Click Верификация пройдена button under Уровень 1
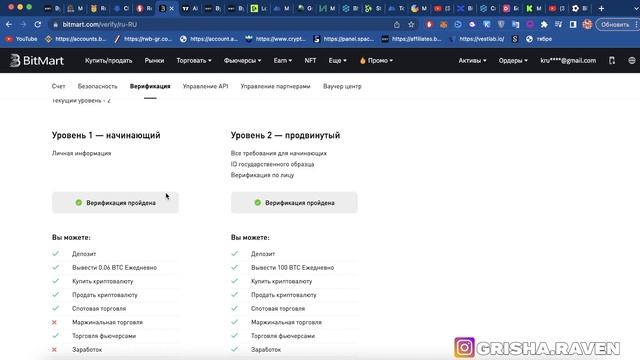Viewport: 640px width, 360px height. [x=115, y=202]
